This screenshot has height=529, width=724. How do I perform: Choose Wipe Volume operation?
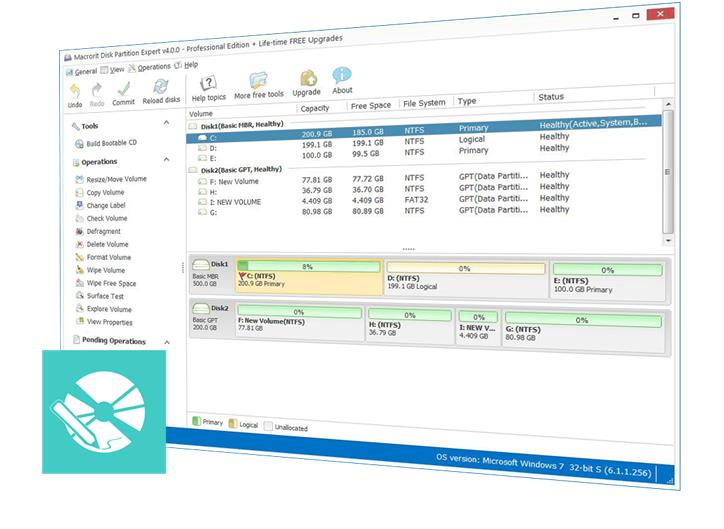[x=100, y=270]
